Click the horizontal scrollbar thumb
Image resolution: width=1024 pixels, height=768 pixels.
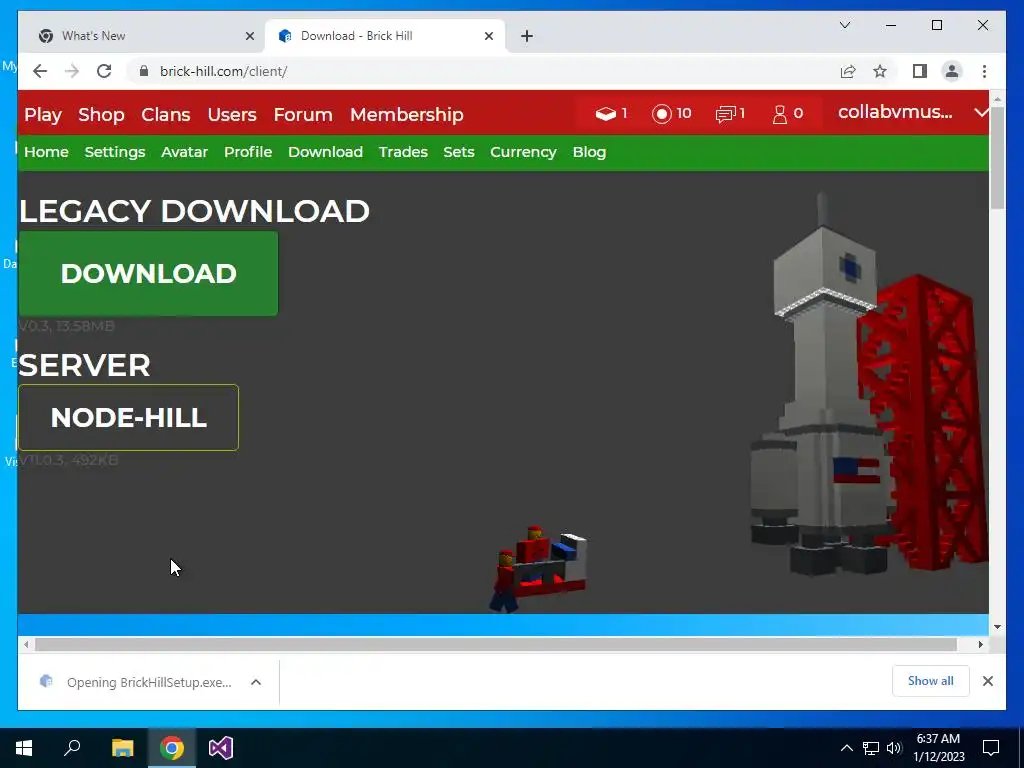pos(496,645)
